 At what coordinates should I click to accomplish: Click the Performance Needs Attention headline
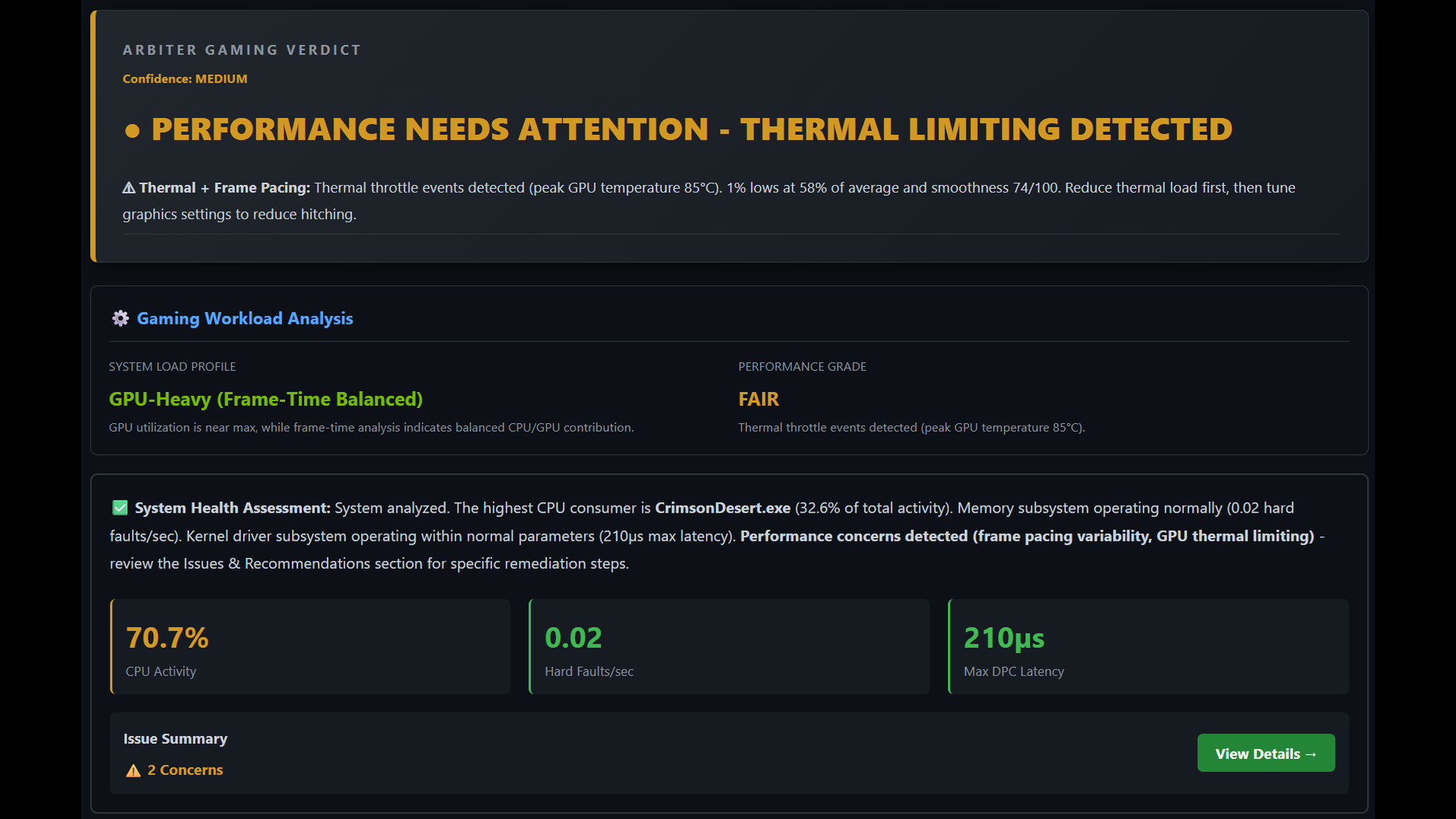point(692,130)
